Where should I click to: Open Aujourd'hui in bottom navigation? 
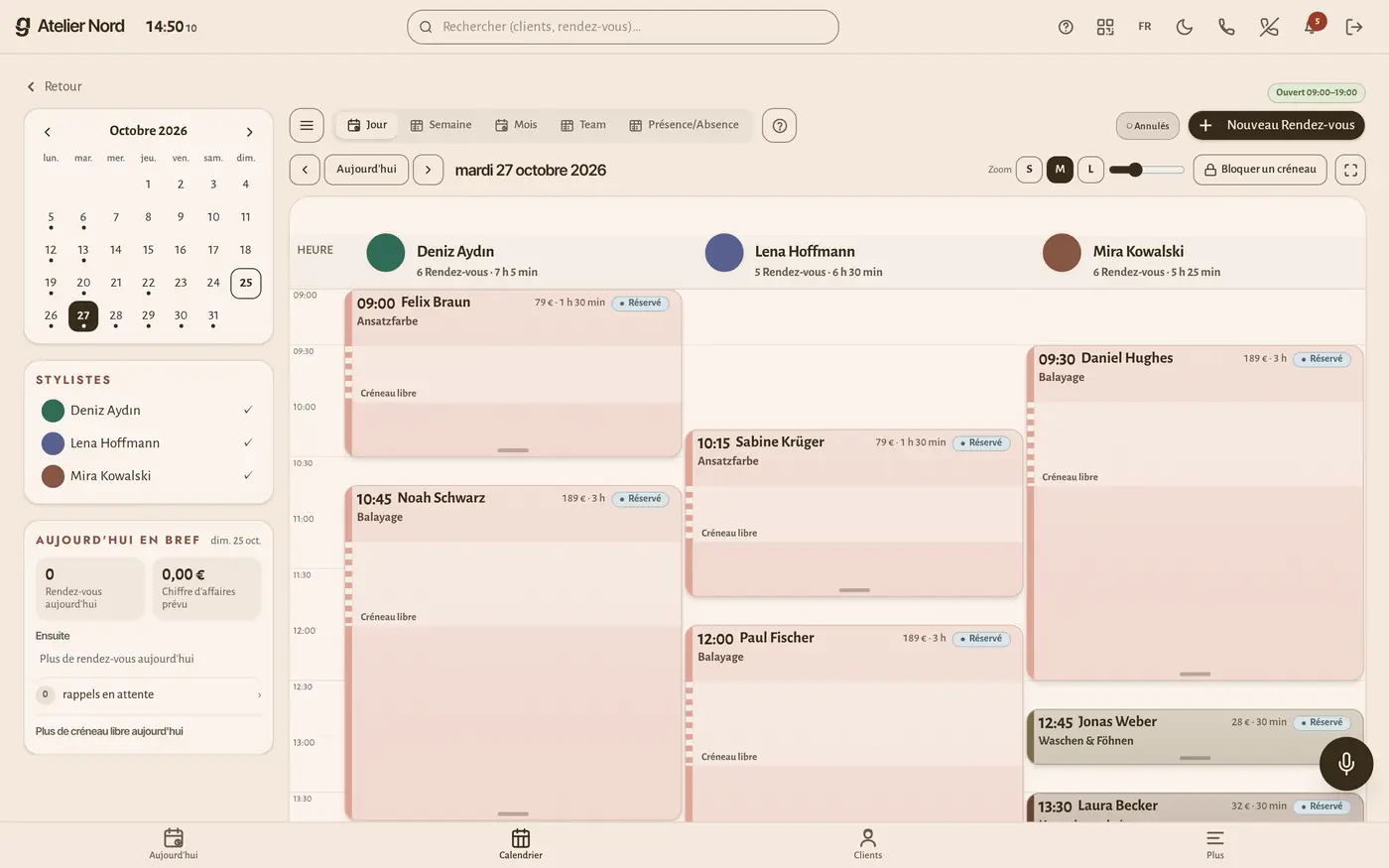[x=174, y=844]
